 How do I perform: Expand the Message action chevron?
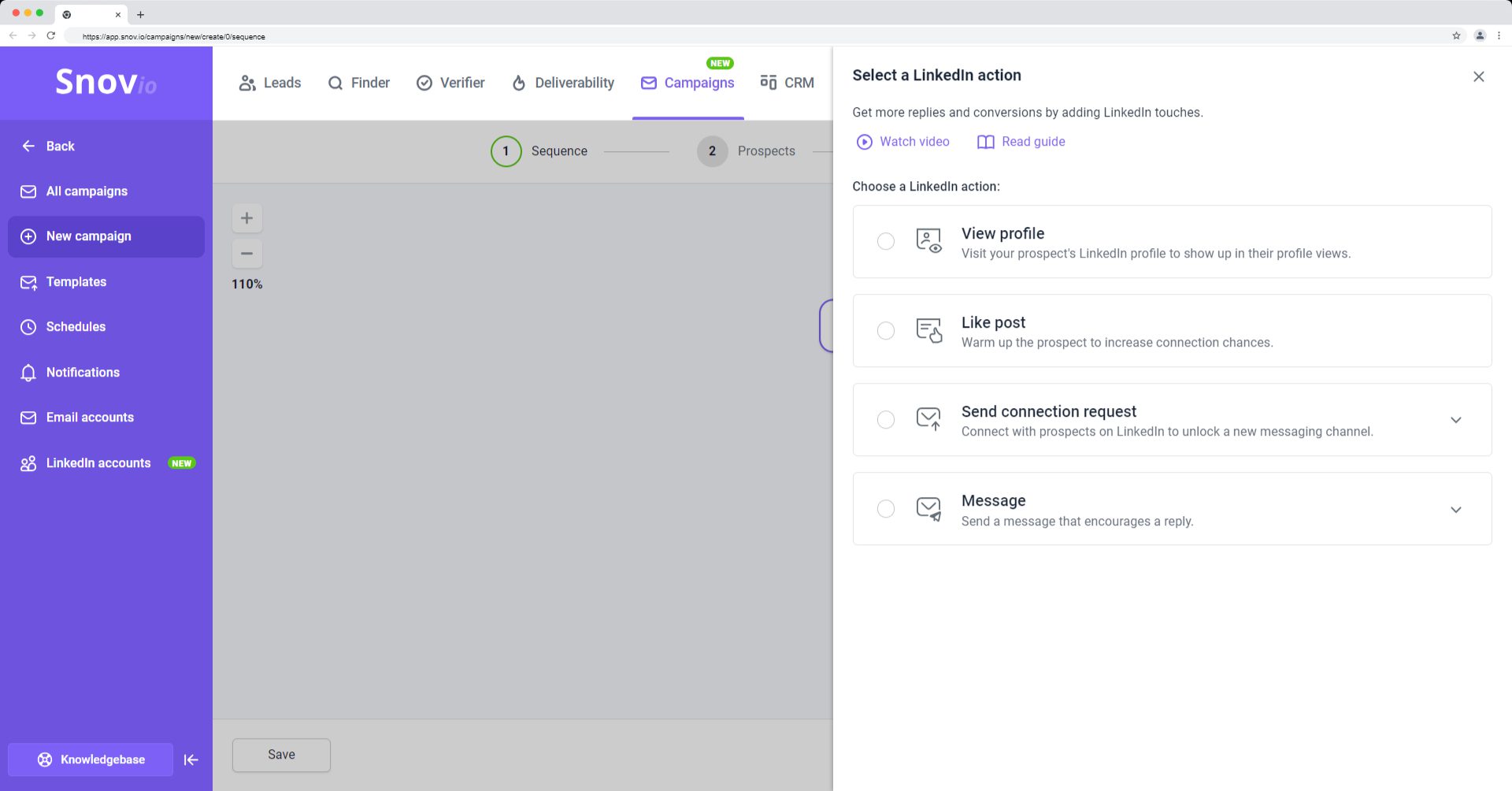pos(1455,510)
